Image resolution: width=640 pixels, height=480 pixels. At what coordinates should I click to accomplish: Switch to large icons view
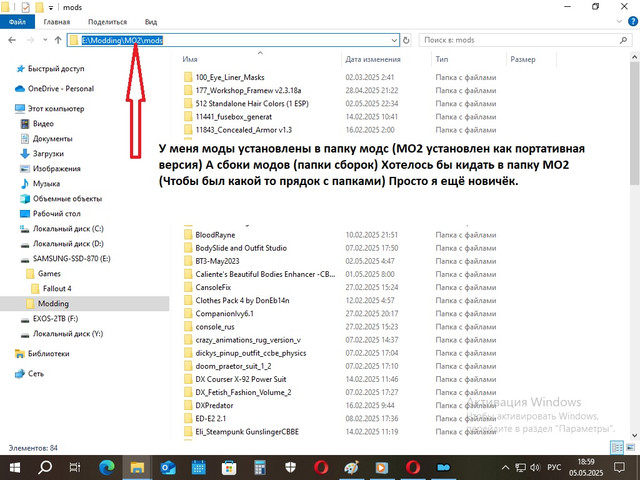tap(630, 448)
